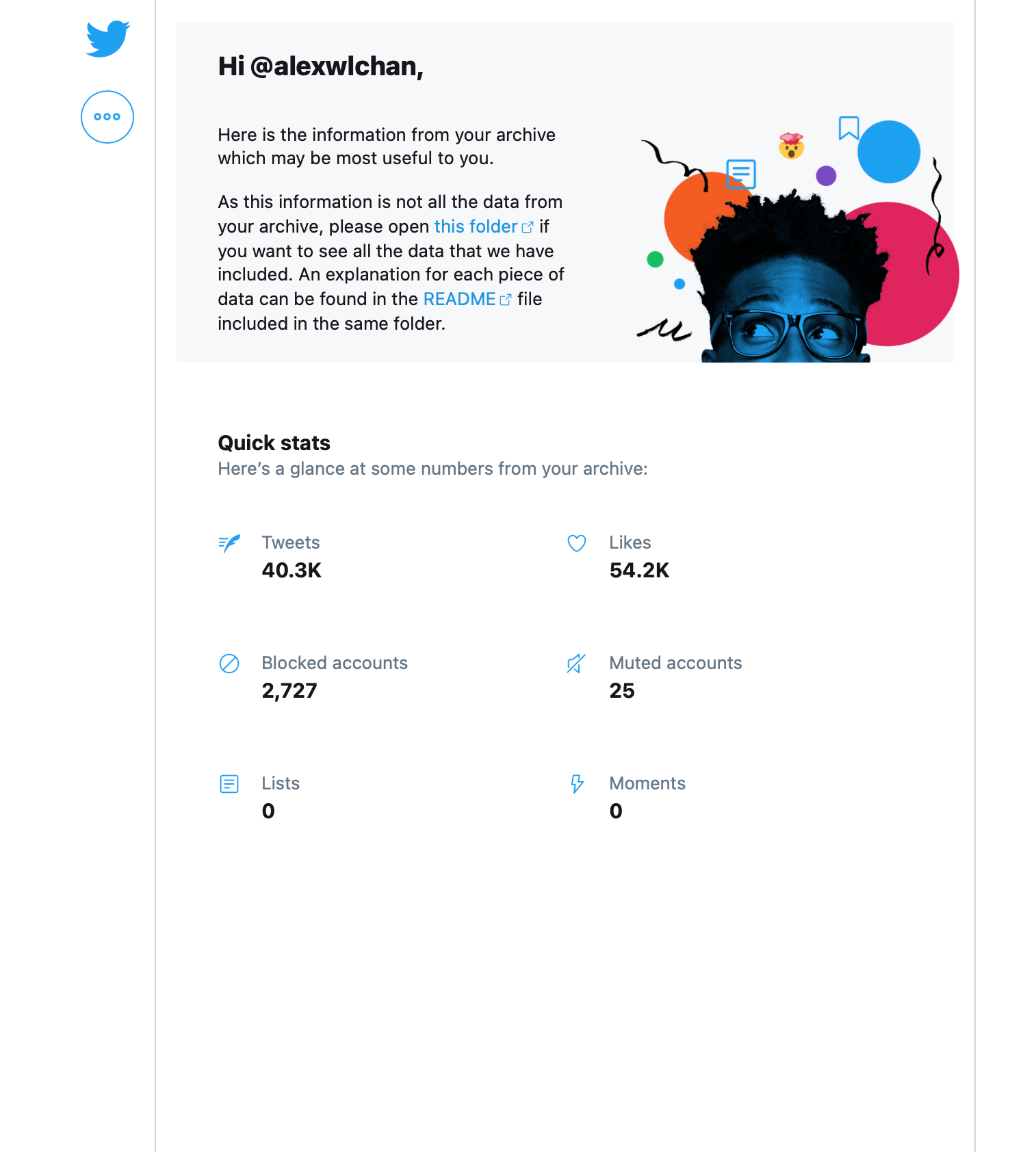1036x1152 pixels.
Task: Click the Tweets stat label
Action: coord(291,542)
